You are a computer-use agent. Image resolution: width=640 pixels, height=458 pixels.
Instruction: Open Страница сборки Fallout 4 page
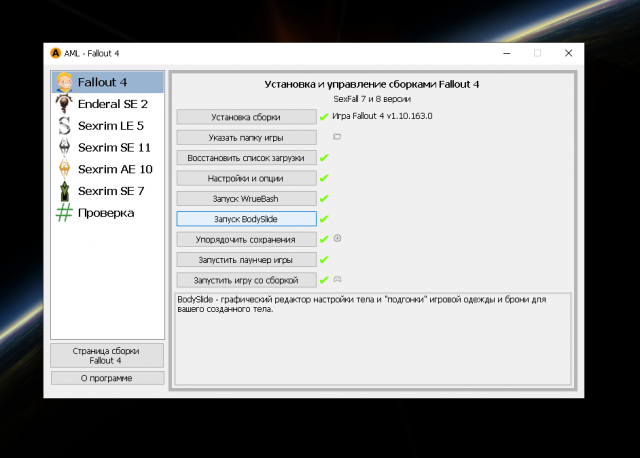click(x=106, y=355)
